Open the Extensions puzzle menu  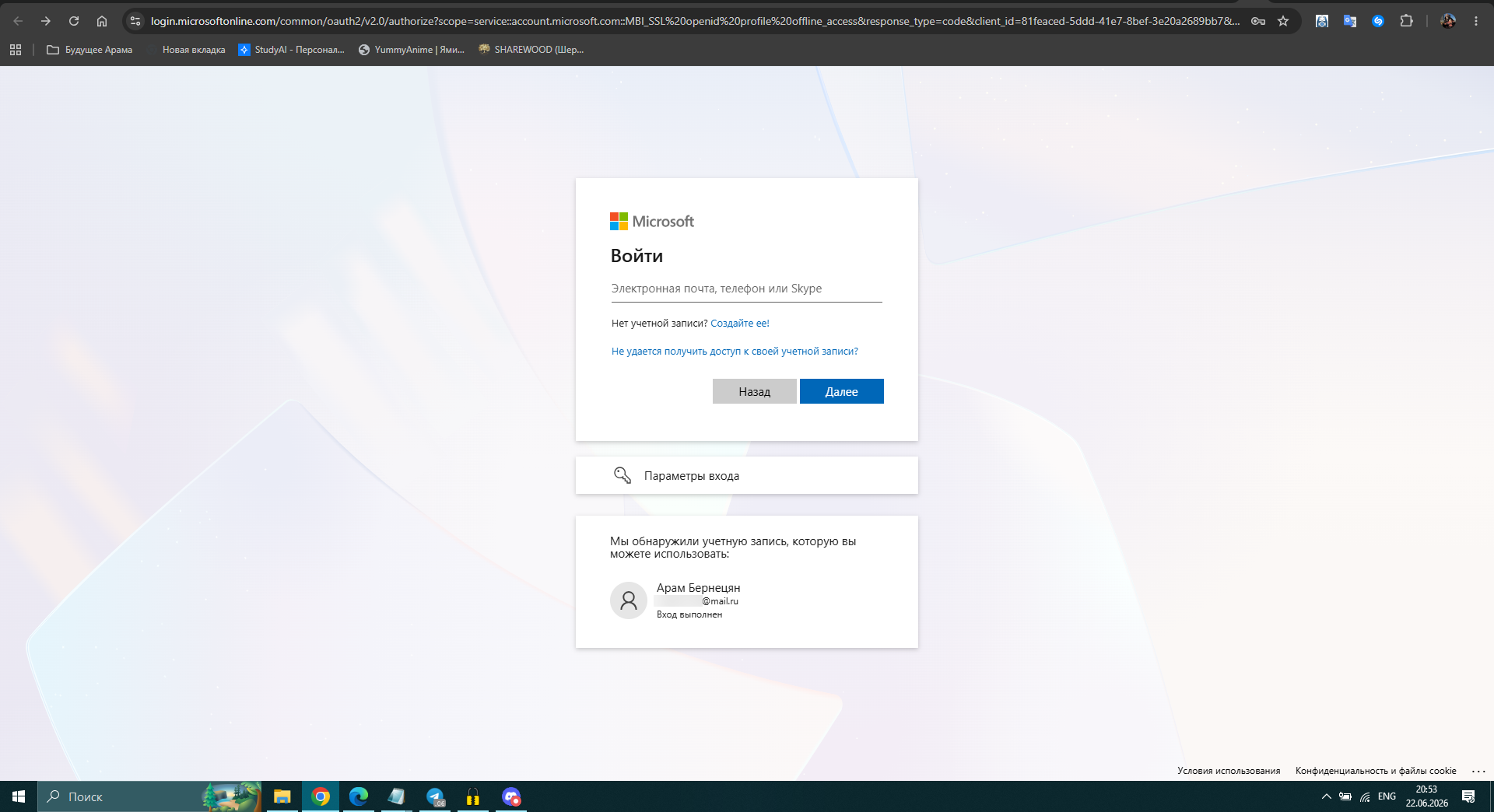click(1406, 21)
